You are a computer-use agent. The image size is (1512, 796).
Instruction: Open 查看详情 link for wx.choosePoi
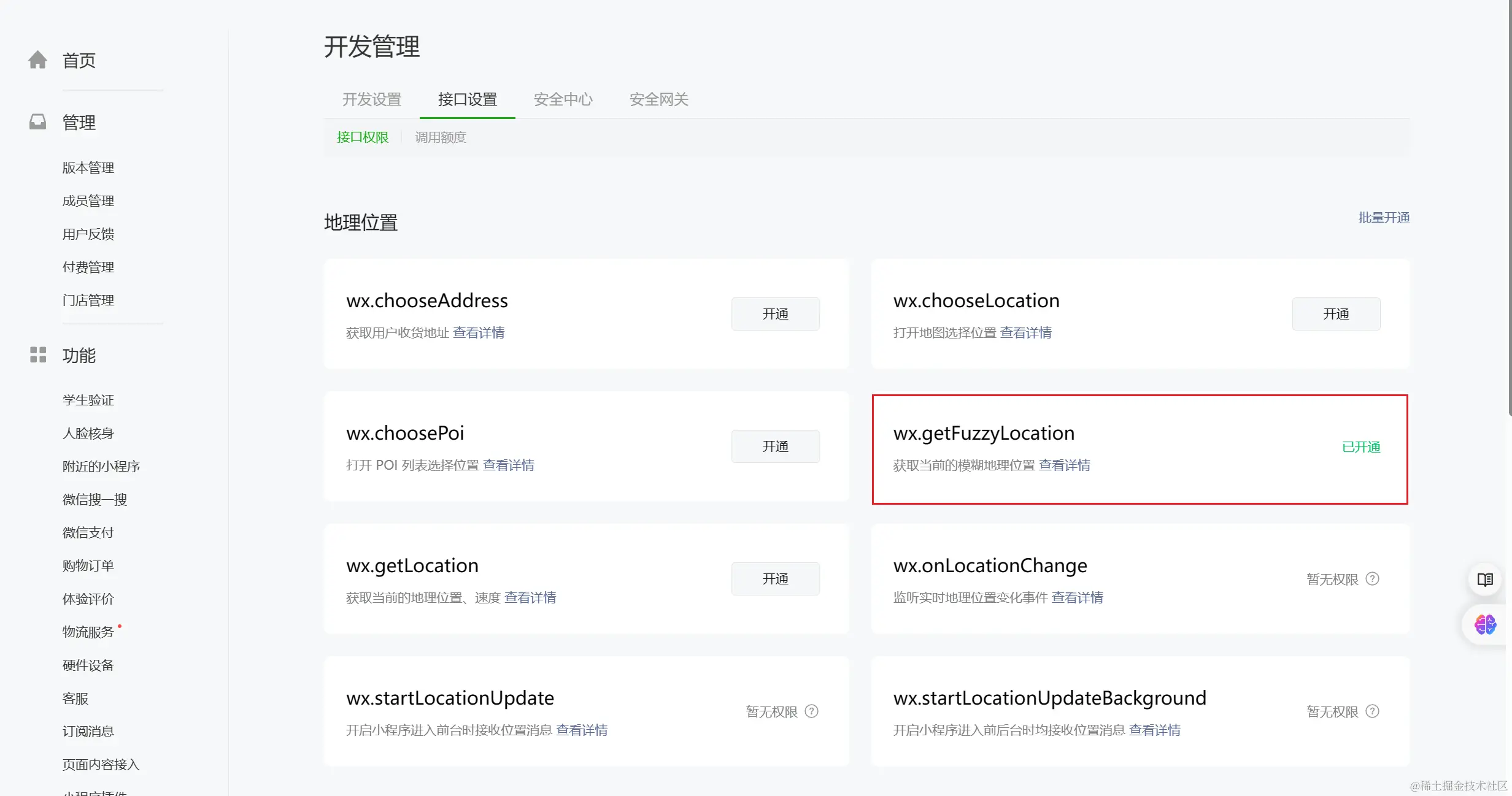[509, 465]
